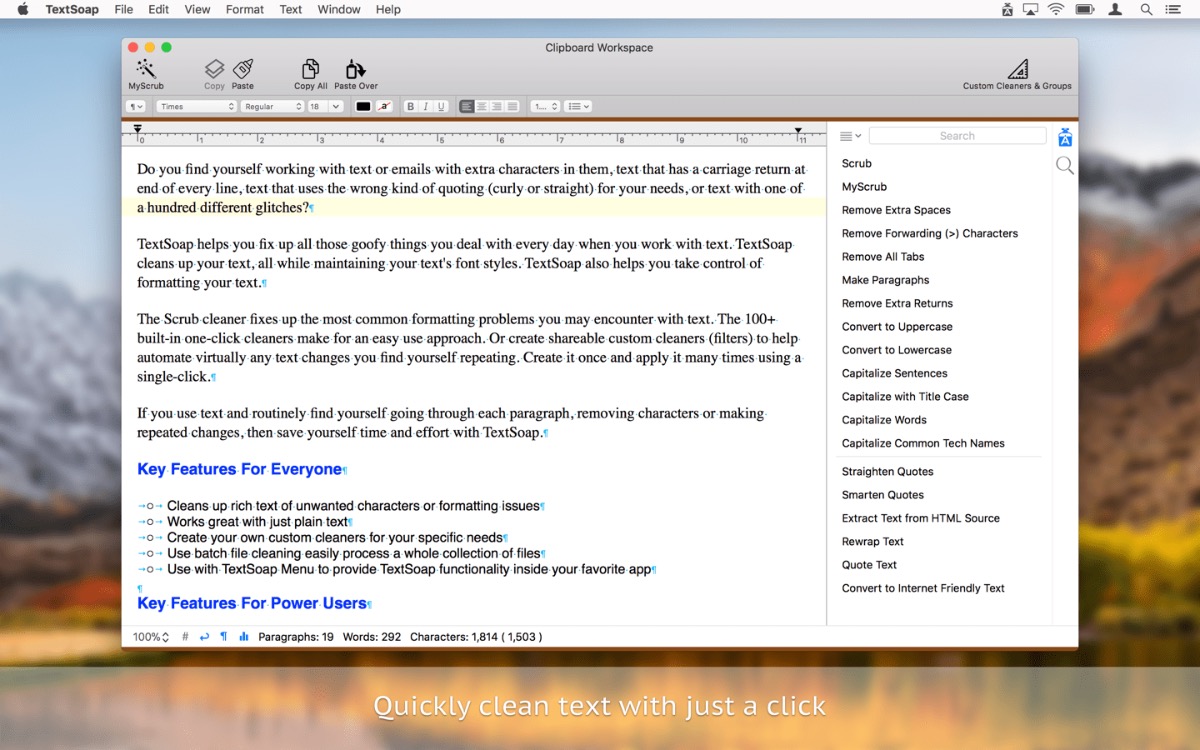The width and height of the screenshot is (1200, 750).
Task: Toggle bold formatting
Action: coord(410,106)
